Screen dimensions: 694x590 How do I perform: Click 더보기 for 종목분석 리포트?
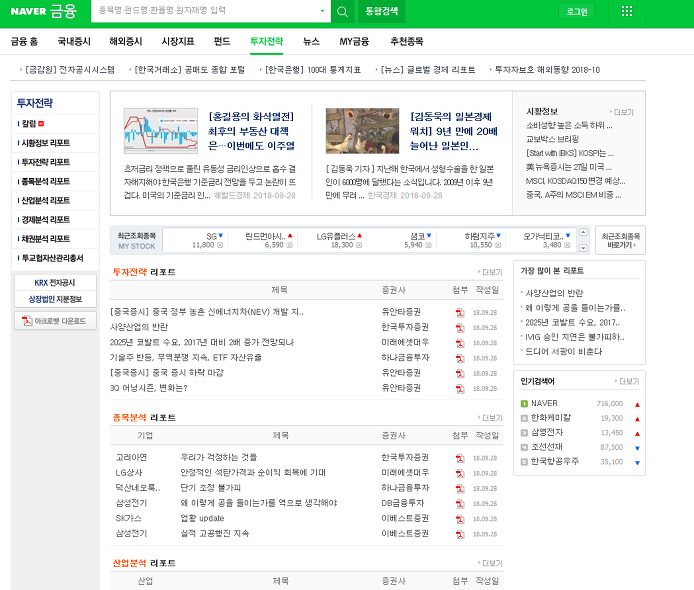(490, 418)
